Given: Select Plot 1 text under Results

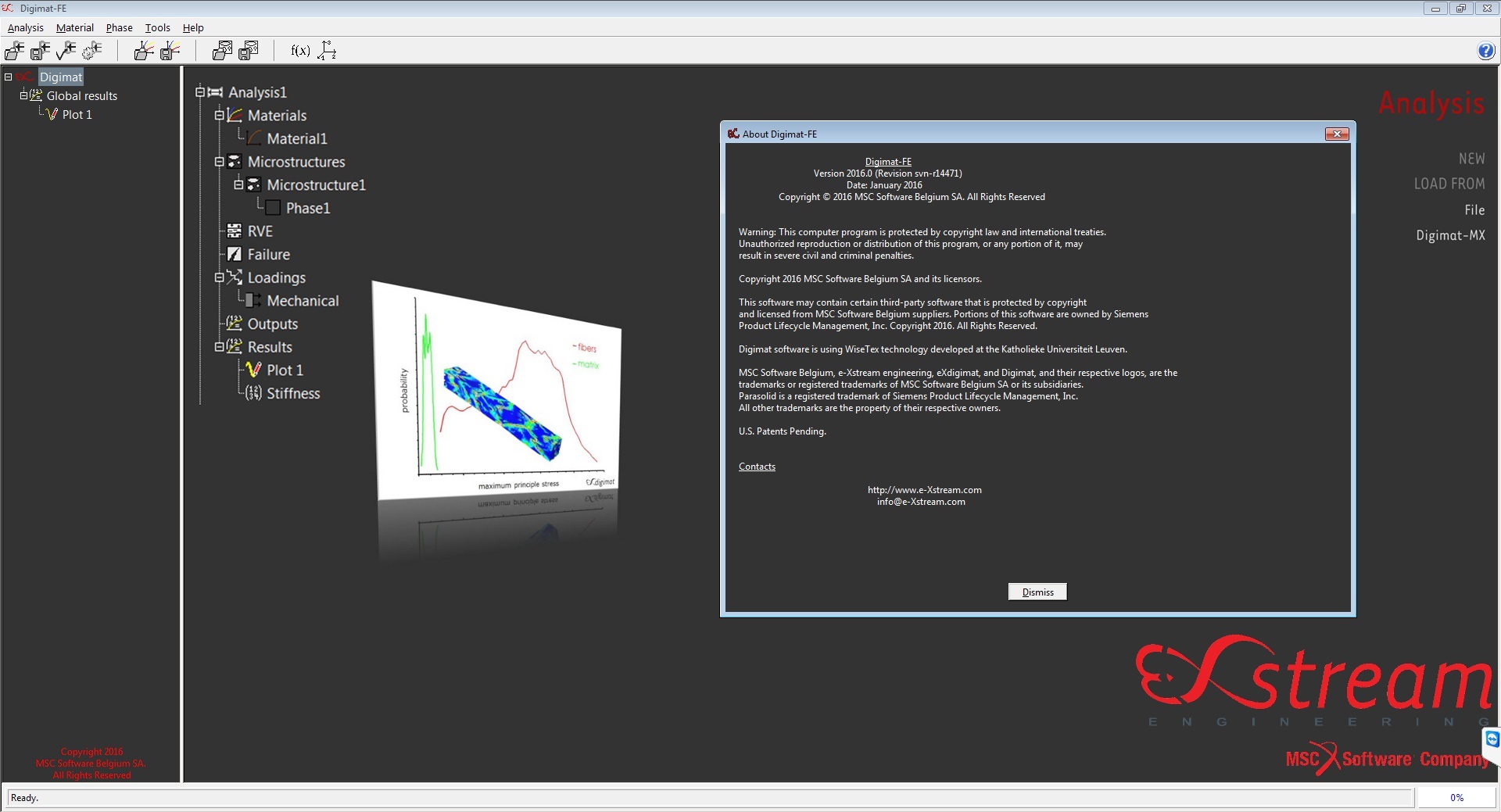Looking at the screenshot, I should [x=285, y=370].
